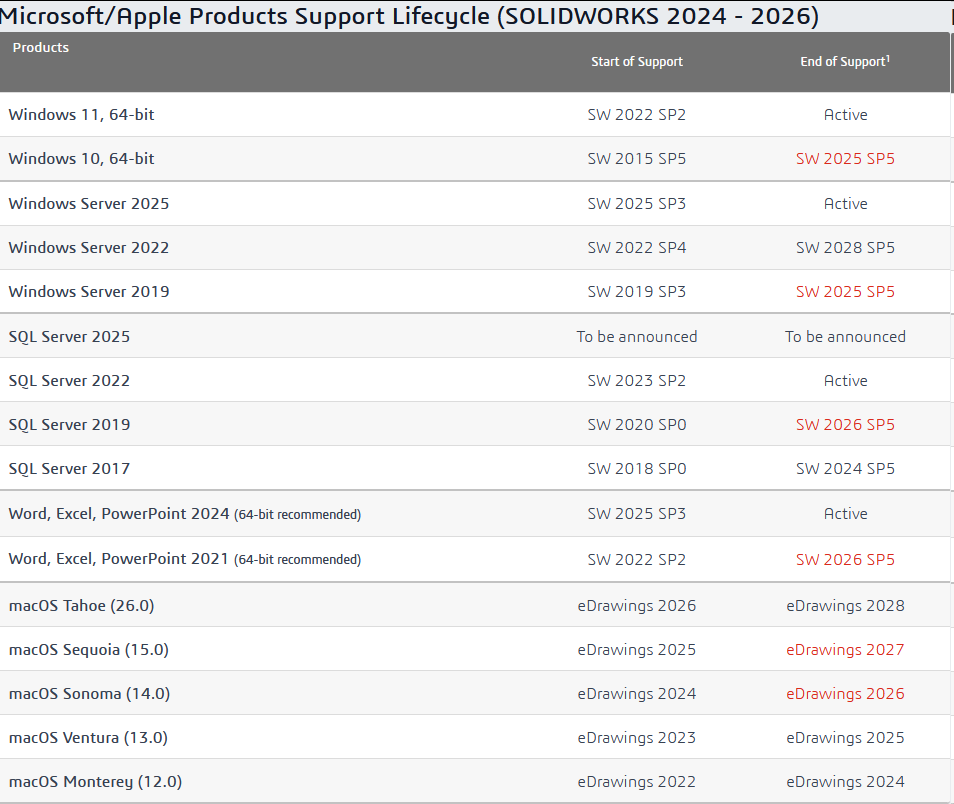Click the SW 2018 SP0 start of support value
This screenshot has height=804, width=954.
point(636,468)
